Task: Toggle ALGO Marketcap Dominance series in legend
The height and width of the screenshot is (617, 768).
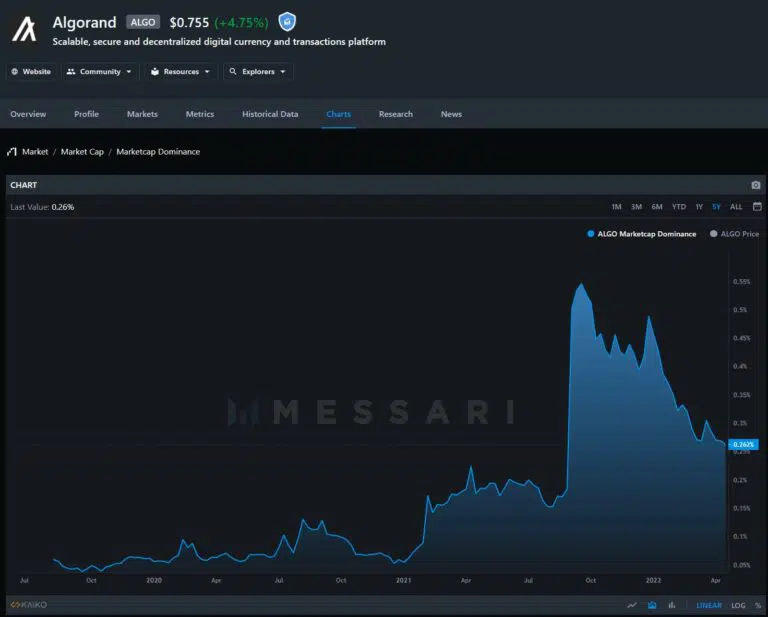Action: pyautogui.click(x=642, y=234)
